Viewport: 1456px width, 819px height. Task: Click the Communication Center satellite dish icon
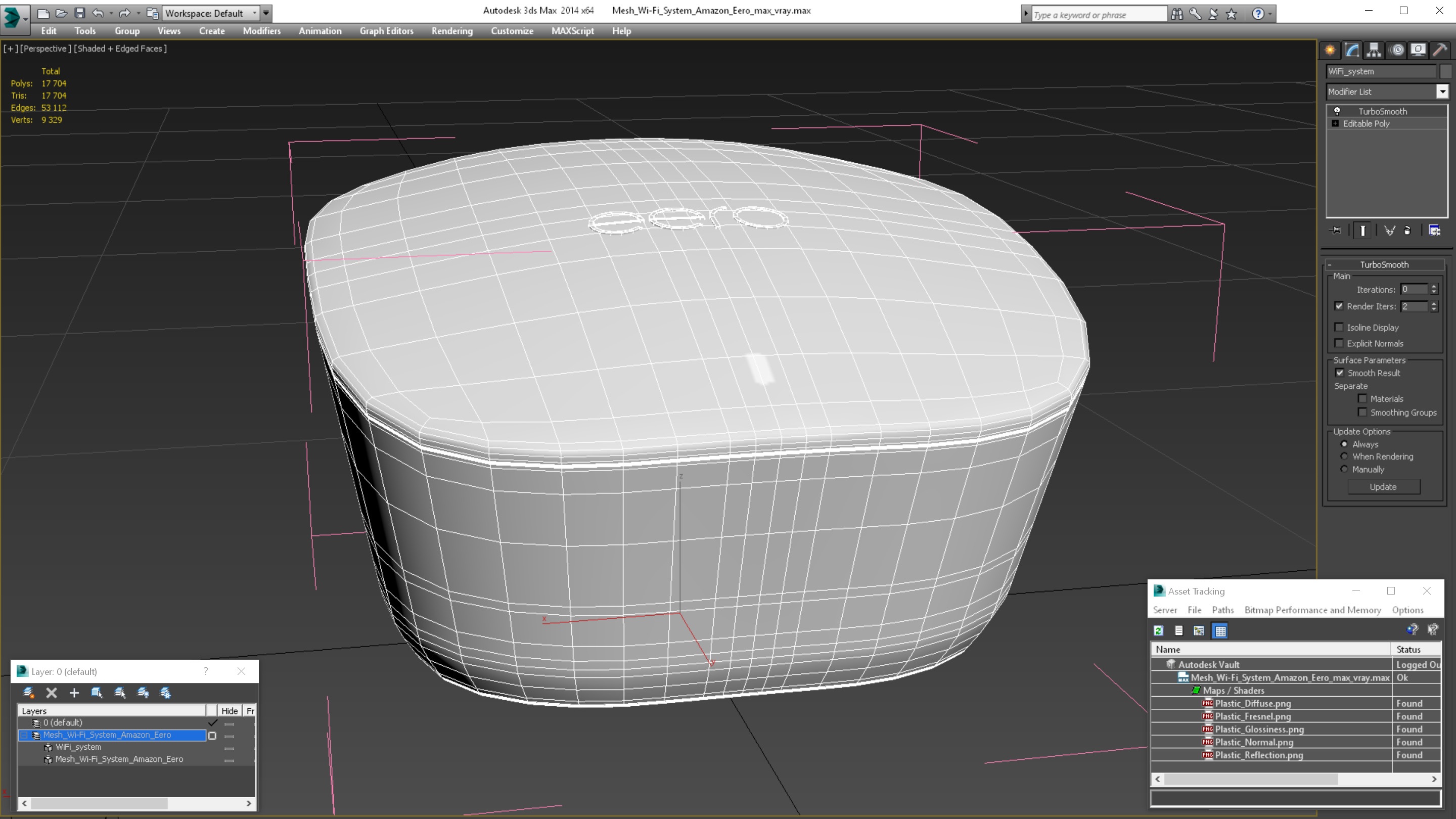(x=1213, y=14)
